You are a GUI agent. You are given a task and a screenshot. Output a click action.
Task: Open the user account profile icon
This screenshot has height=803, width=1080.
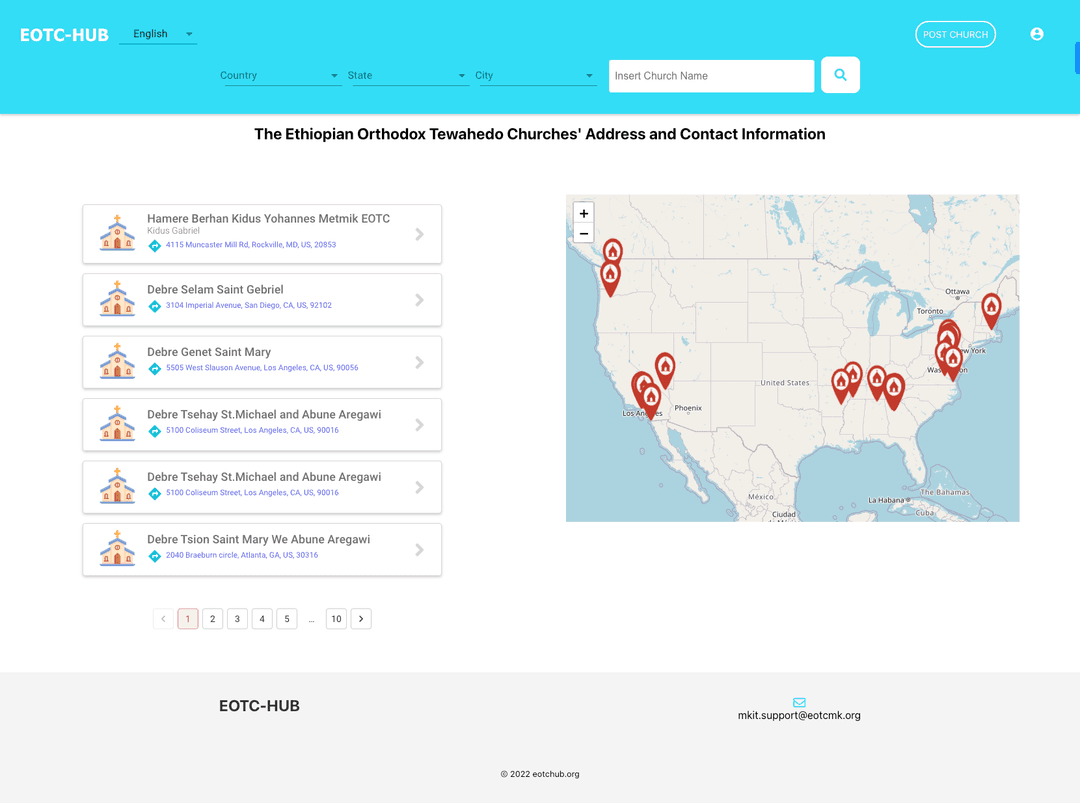[x=1037, y=34]
